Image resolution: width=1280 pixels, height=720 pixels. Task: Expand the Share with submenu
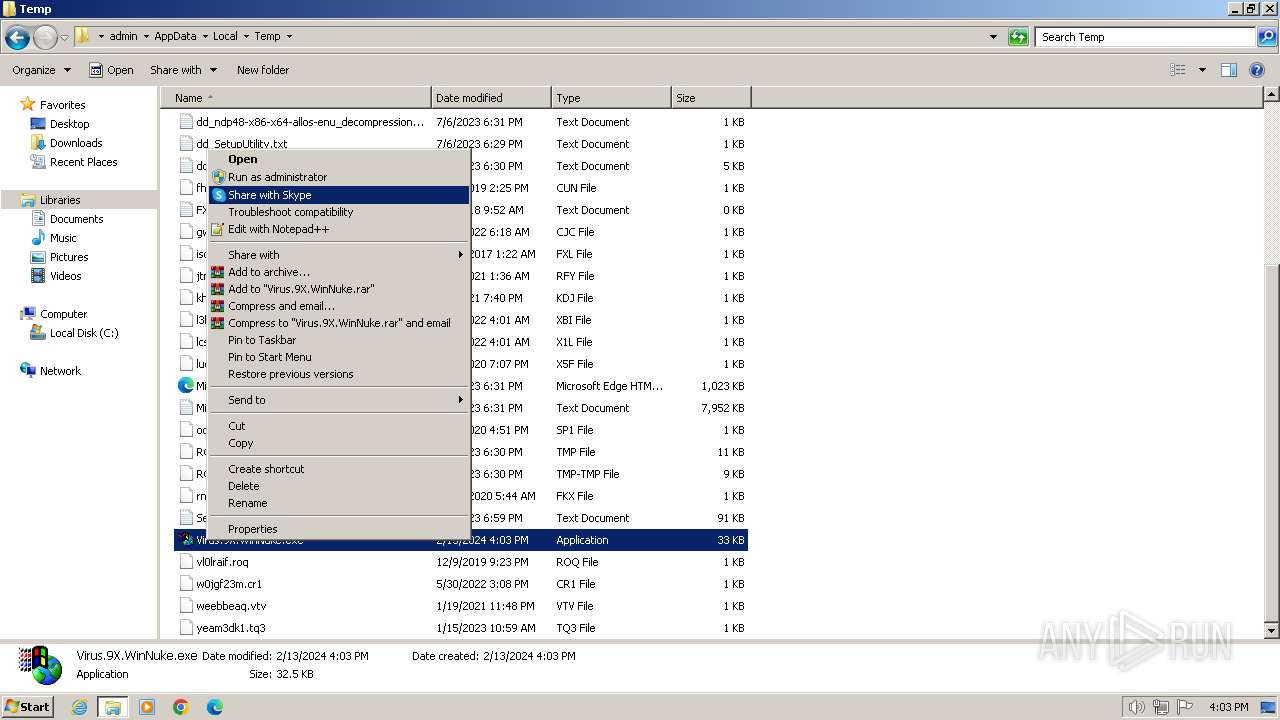338,255
